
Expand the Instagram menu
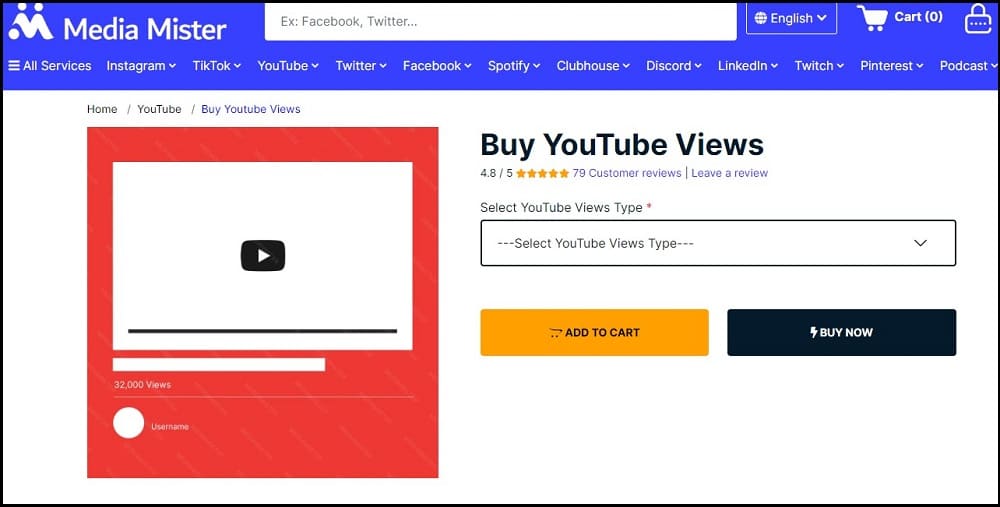click(141, 66)
